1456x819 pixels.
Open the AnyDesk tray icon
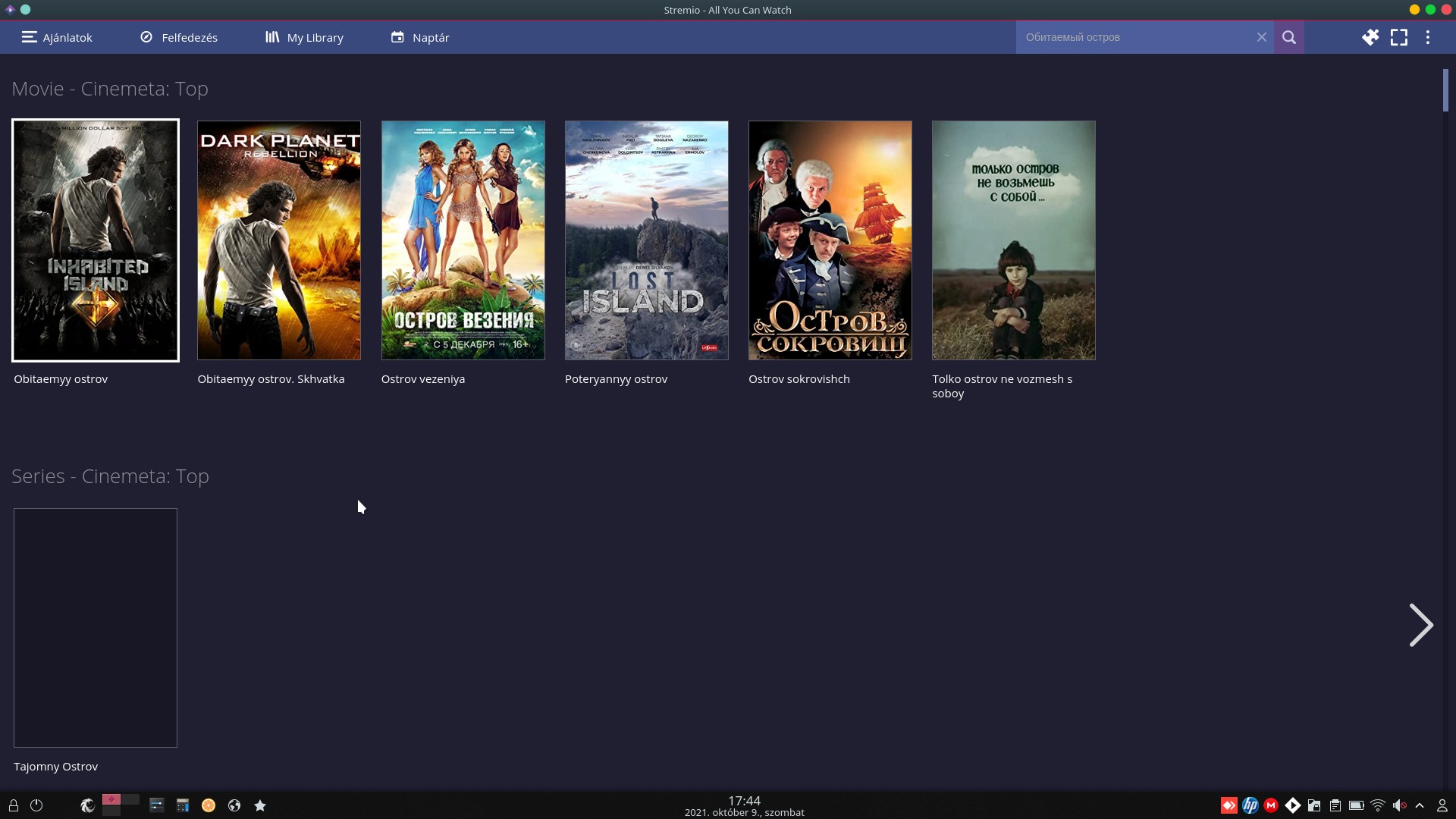pos(1229,805)
